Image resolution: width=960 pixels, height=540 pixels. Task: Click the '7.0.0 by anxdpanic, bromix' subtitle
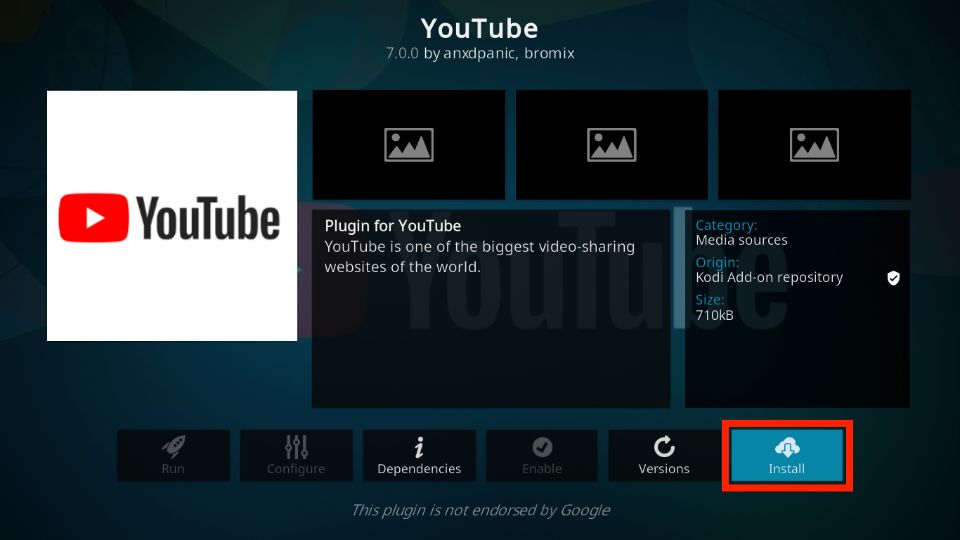(x=480, y=53)
